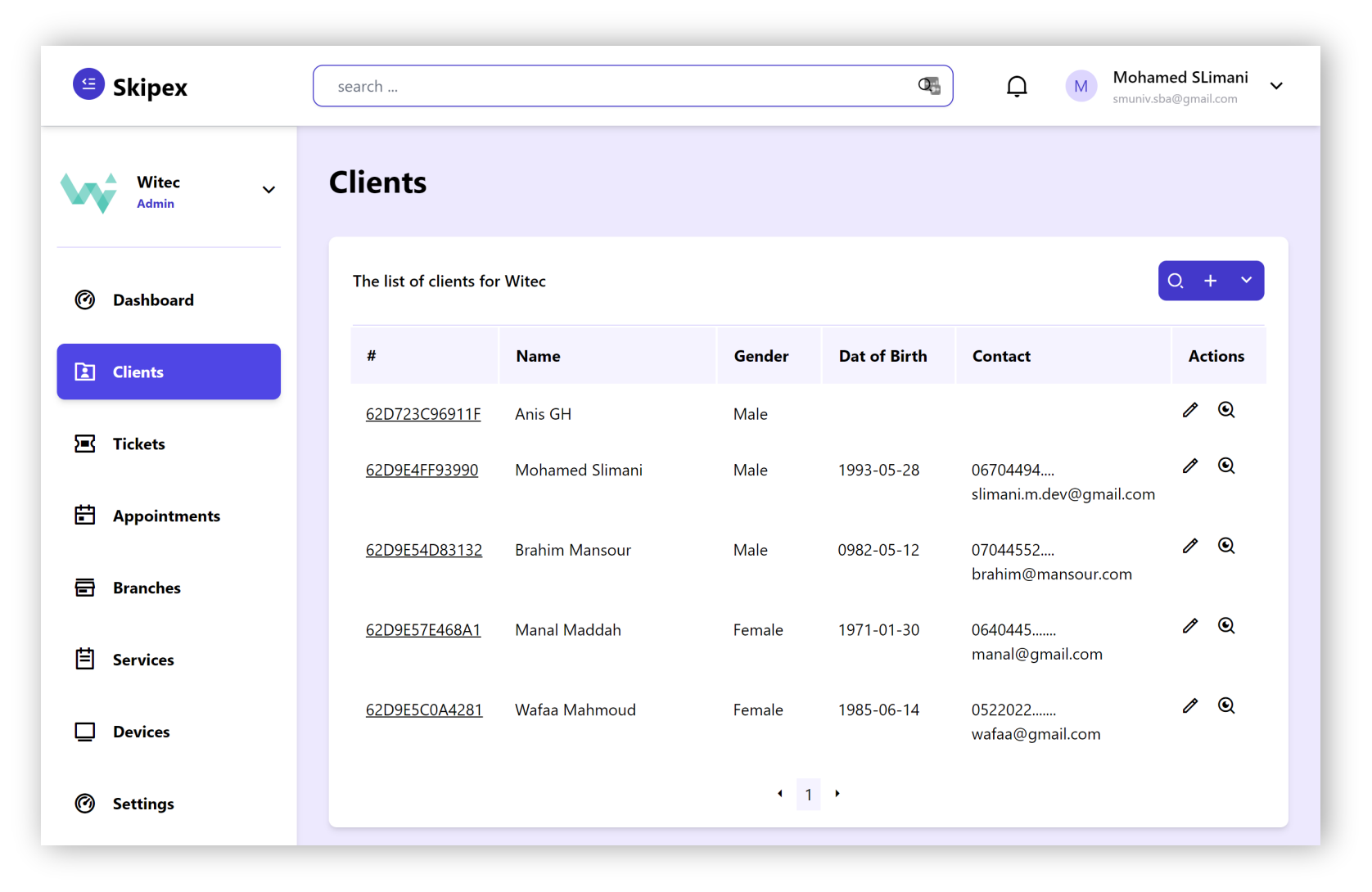Go to Appointments section

(x=166, y=516)
